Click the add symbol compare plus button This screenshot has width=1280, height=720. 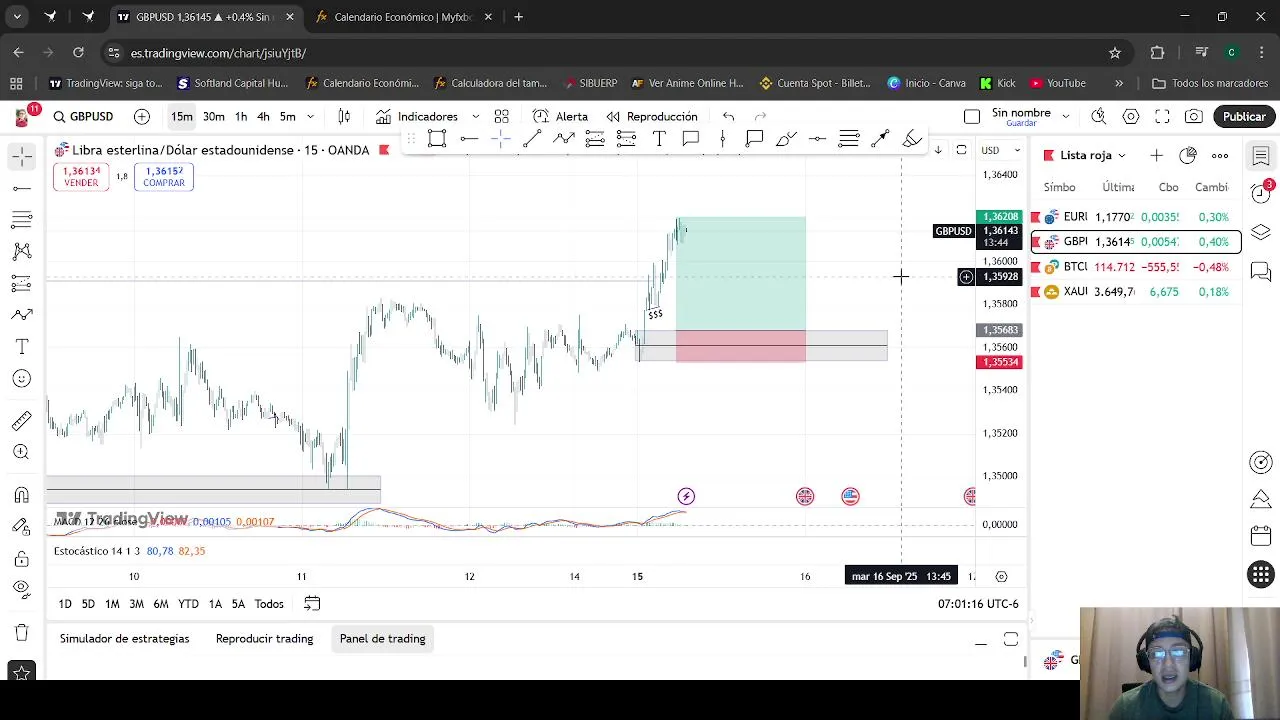tap(142, 117)
